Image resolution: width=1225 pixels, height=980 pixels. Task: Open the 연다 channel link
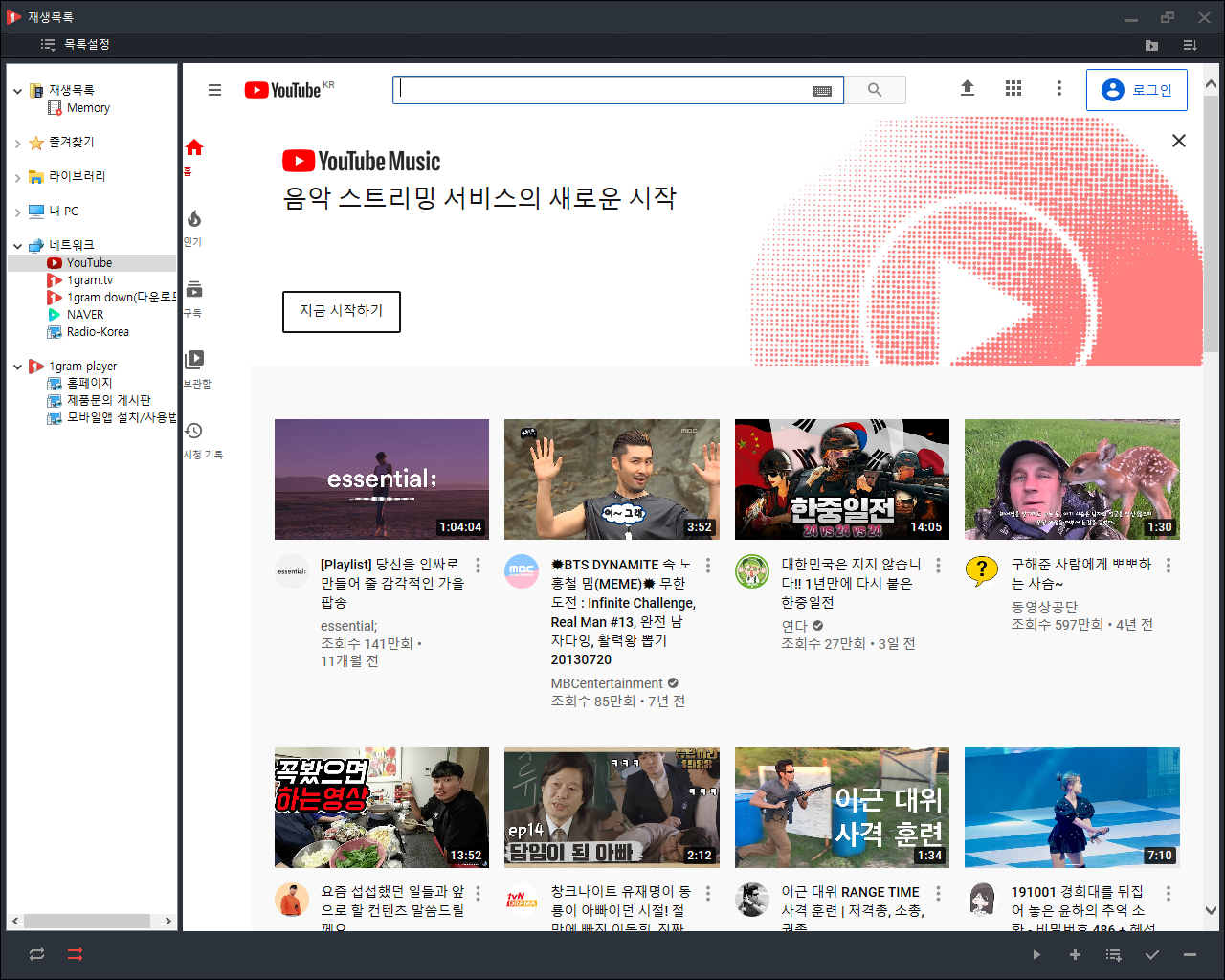794,626
